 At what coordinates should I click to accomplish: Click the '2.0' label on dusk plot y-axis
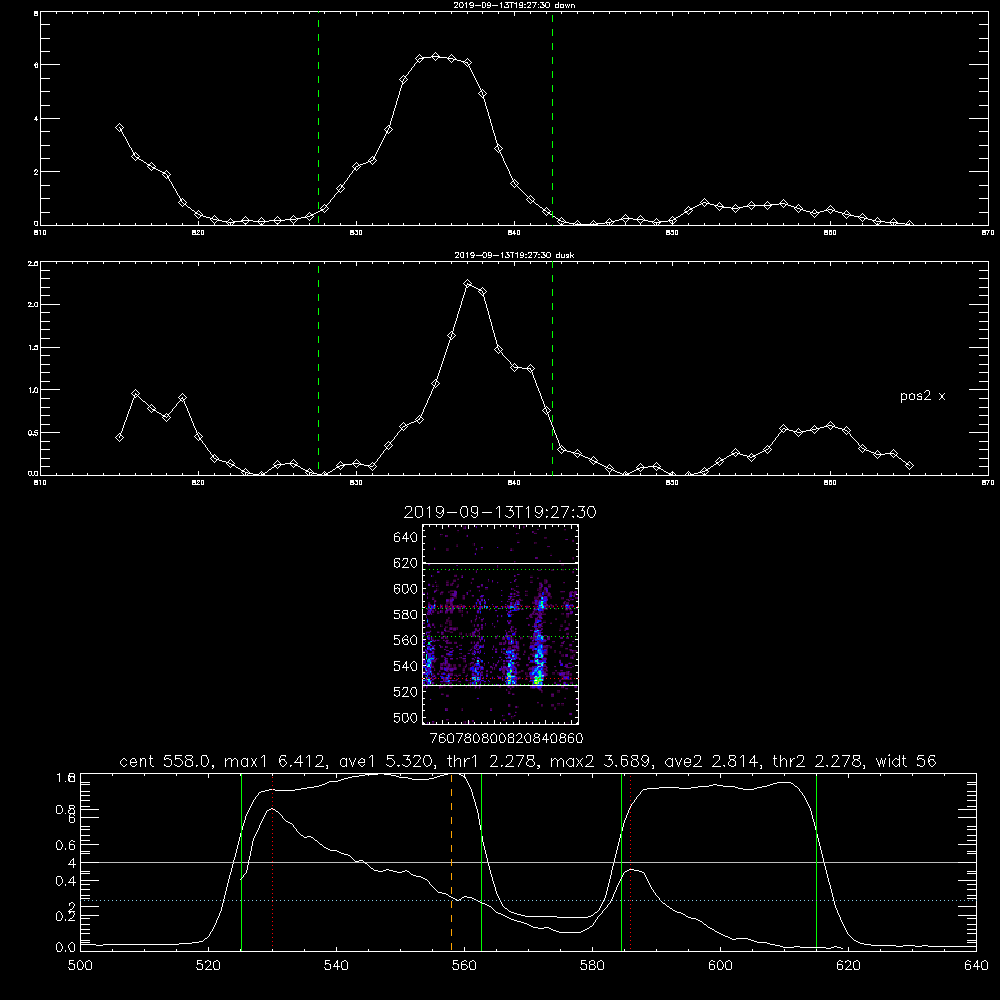pos(33,305)
